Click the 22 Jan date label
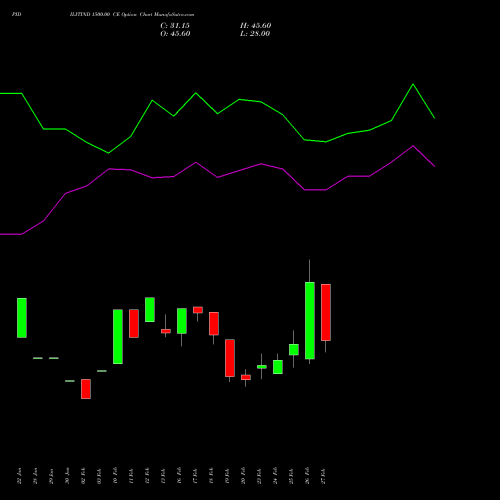 click(x=19, y=476)
